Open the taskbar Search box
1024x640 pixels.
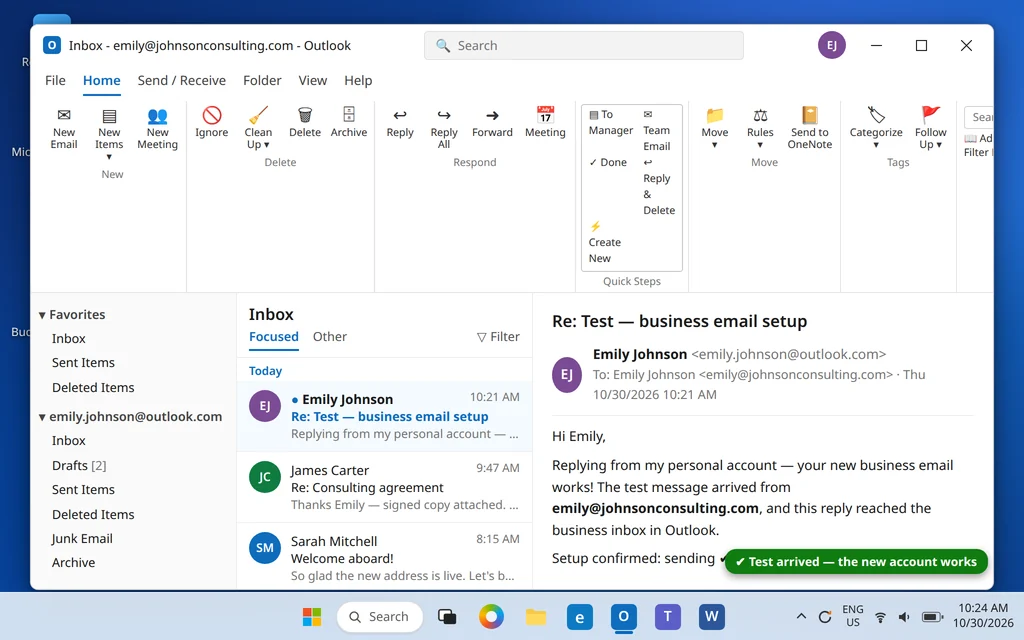point(379,616)
